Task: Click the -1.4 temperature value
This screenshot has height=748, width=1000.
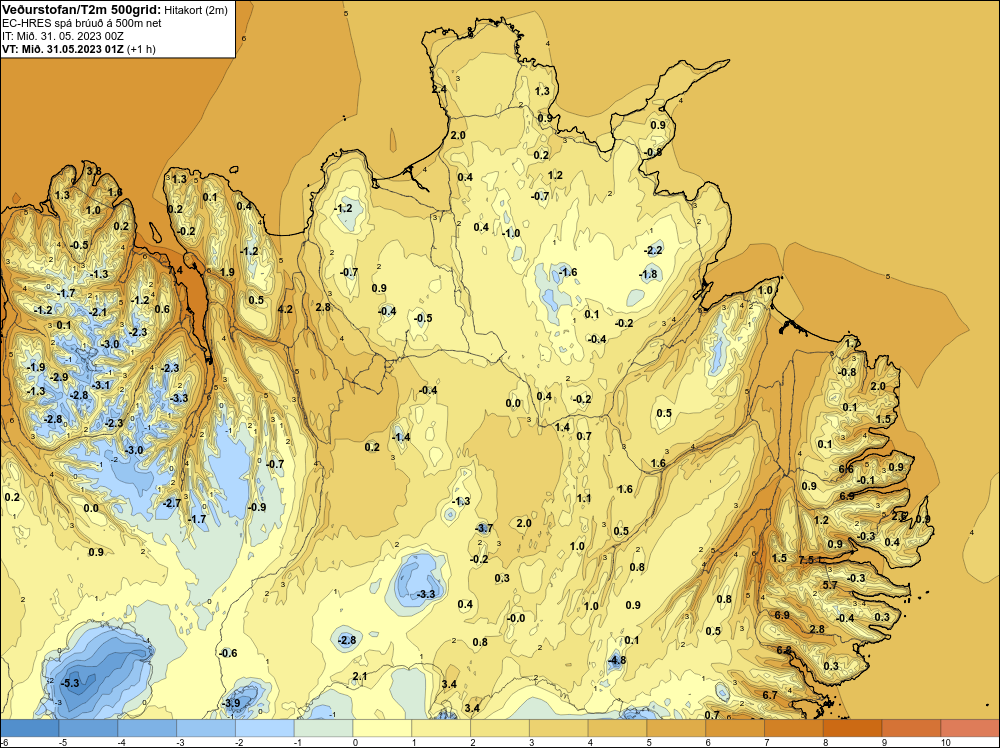Action: click(401, 437)
